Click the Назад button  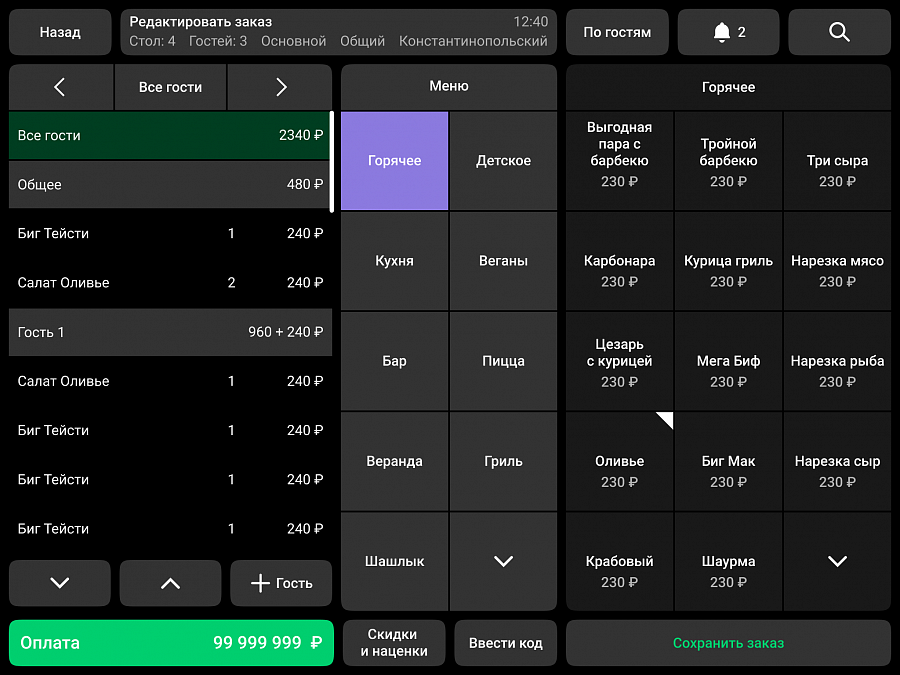(x=60, y=32)
